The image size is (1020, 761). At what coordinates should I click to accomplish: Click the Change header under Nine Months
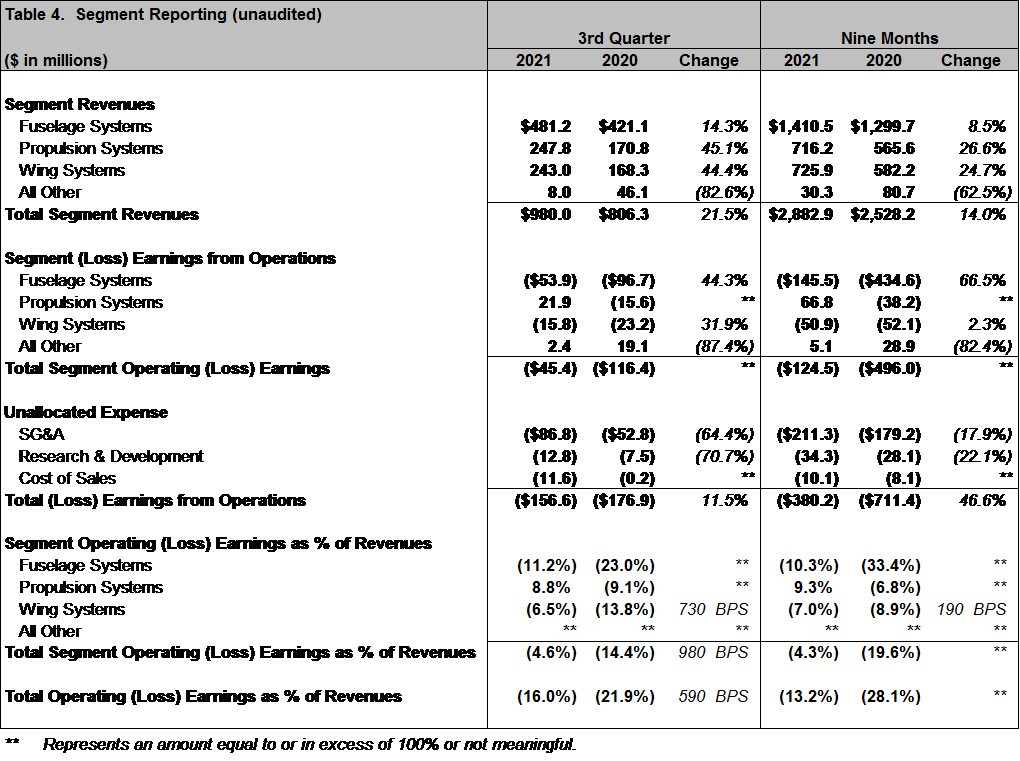(x=970, y=60)
